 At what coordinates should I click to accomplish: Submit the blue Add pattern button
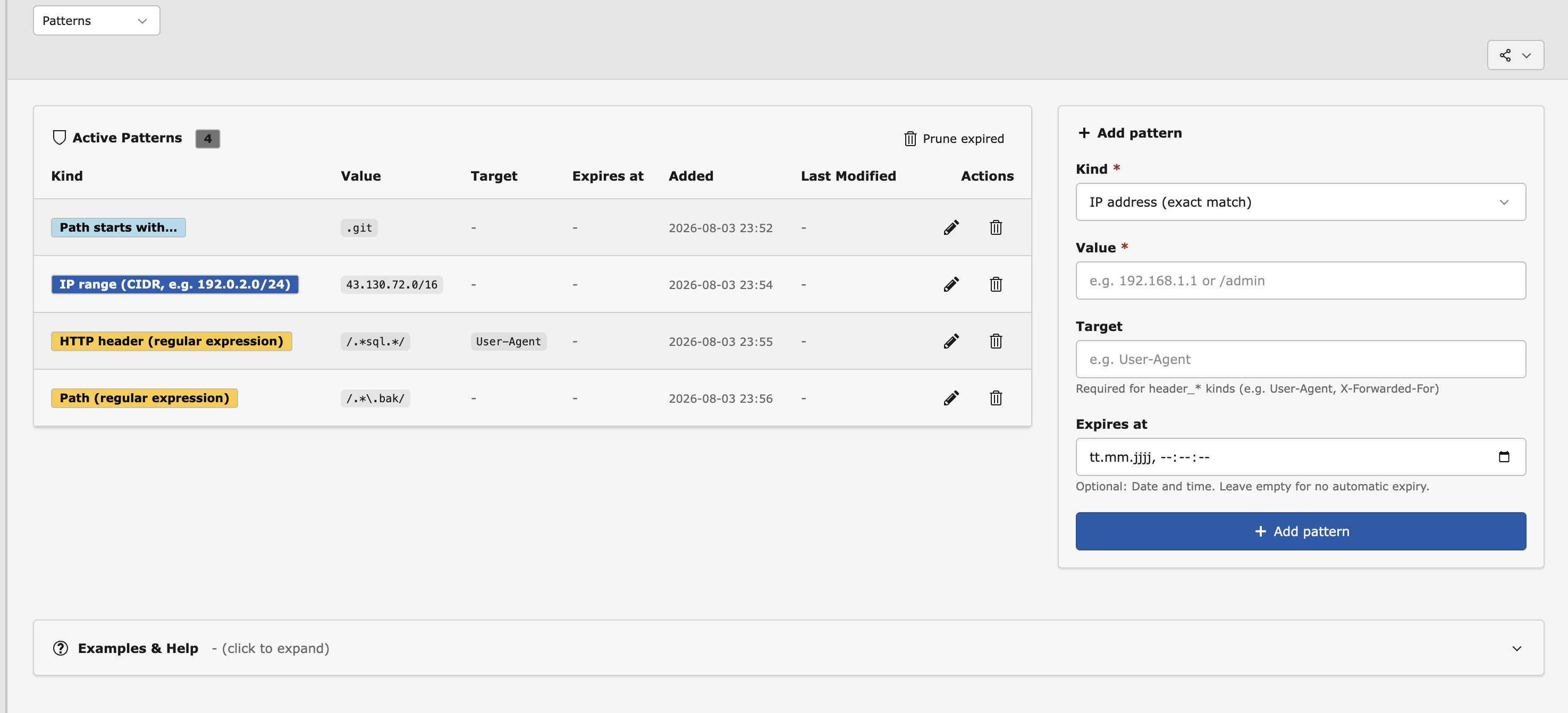point(1300,531)
